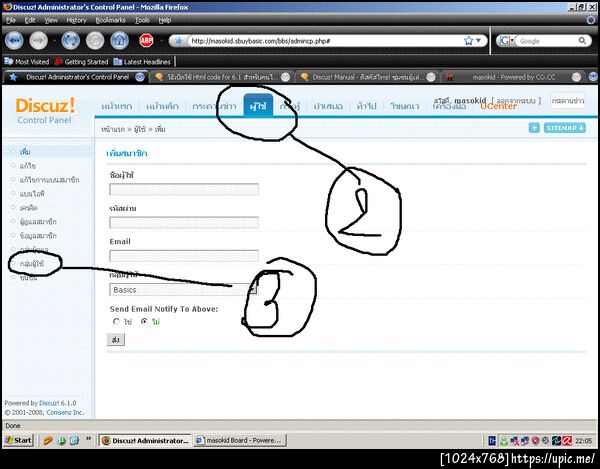Reload the page with the refresh icon
The image size is (600, 469).
click(x=71, y=41)
